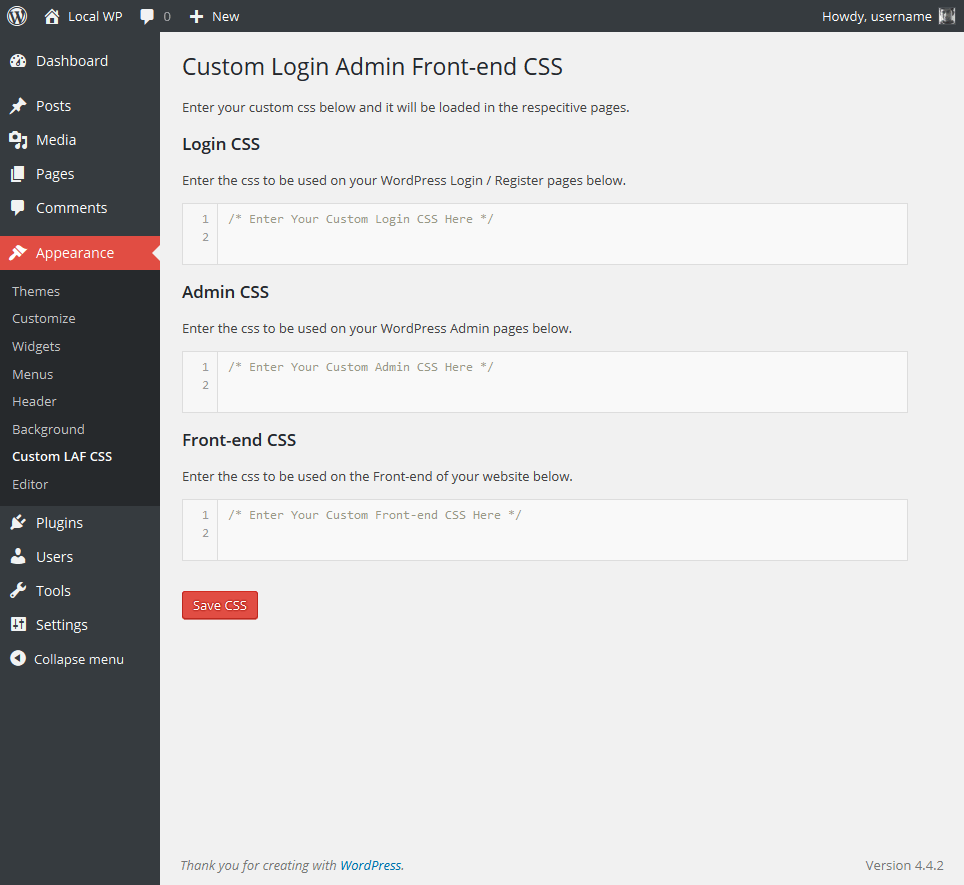
Task: Click the Local WP site name
Action: tap(95, 17)
